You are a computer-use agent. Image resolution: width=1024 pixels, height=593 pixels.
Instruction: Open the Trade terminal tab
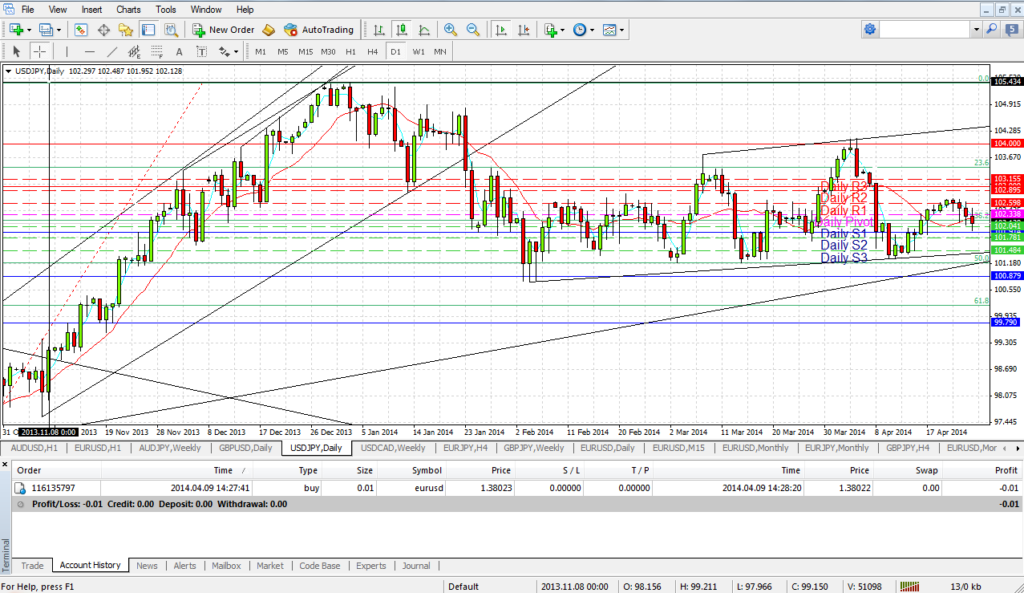[x=32, y=566]
